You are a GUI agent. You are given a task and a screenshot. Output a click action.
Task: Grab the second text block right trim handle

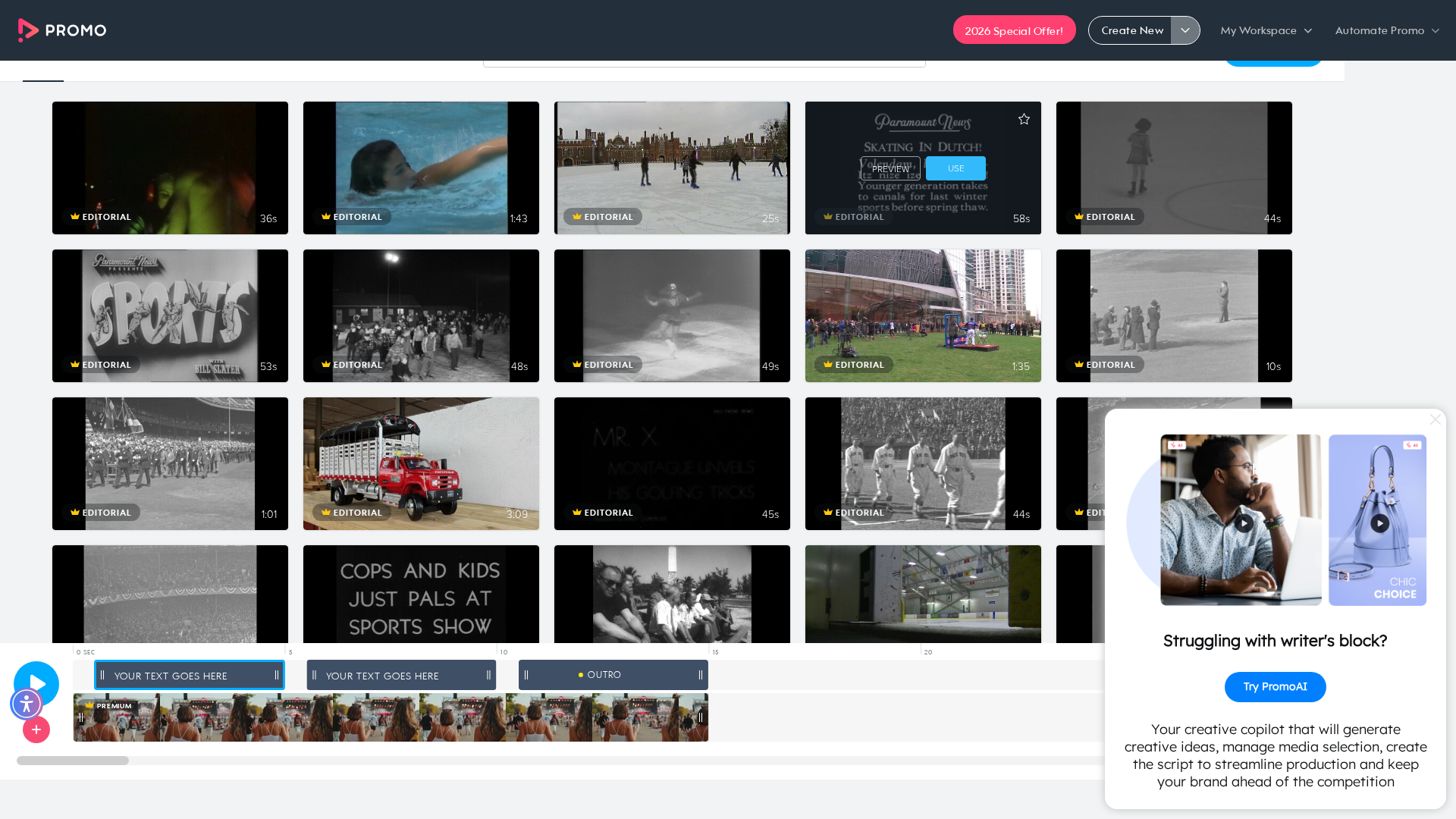488,675
